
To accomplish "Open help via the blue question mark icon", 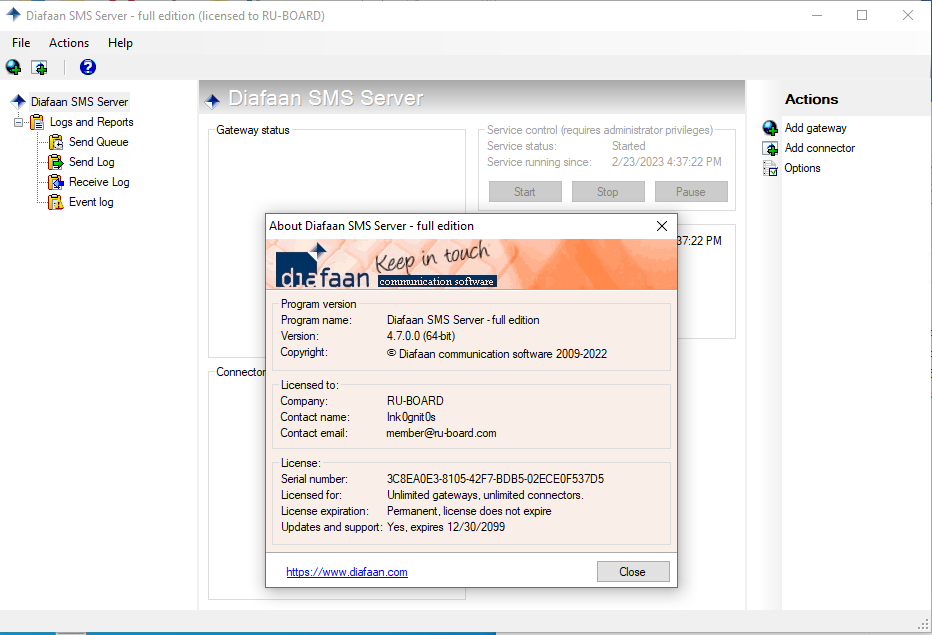I will click(88, 67).
